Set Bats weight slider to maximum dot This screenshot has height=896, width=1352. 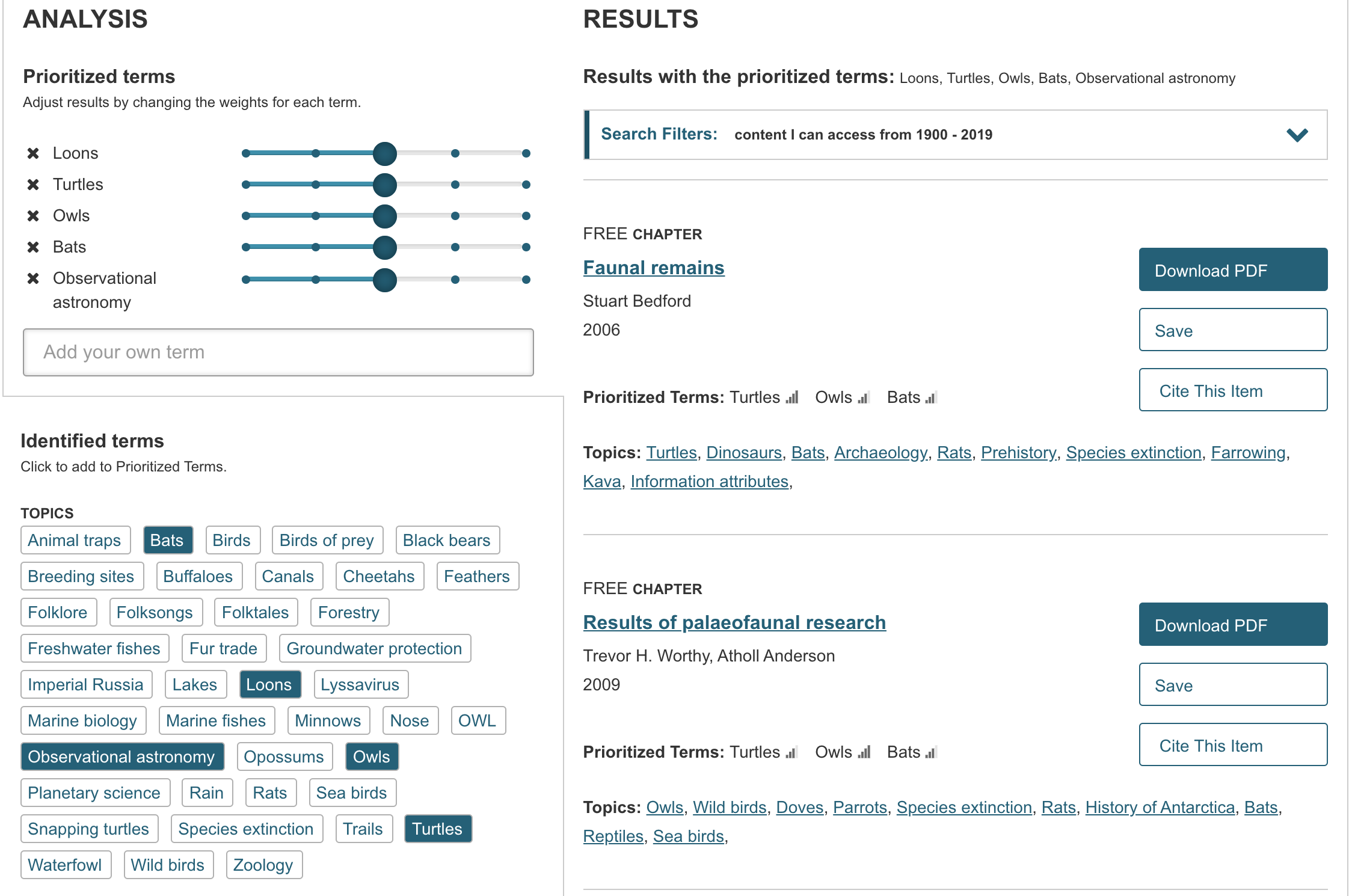pos(526,247)
